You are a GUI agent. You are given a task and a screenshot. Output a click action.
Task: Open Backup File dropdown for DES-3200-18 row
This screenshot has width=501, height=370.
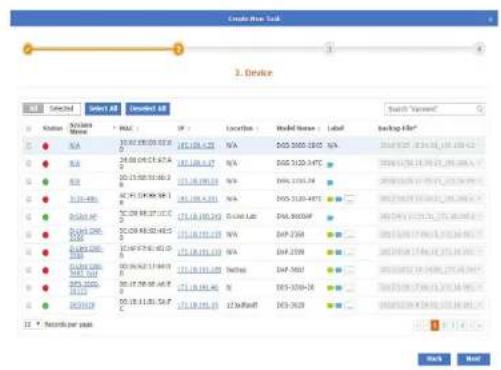[431, 287]
